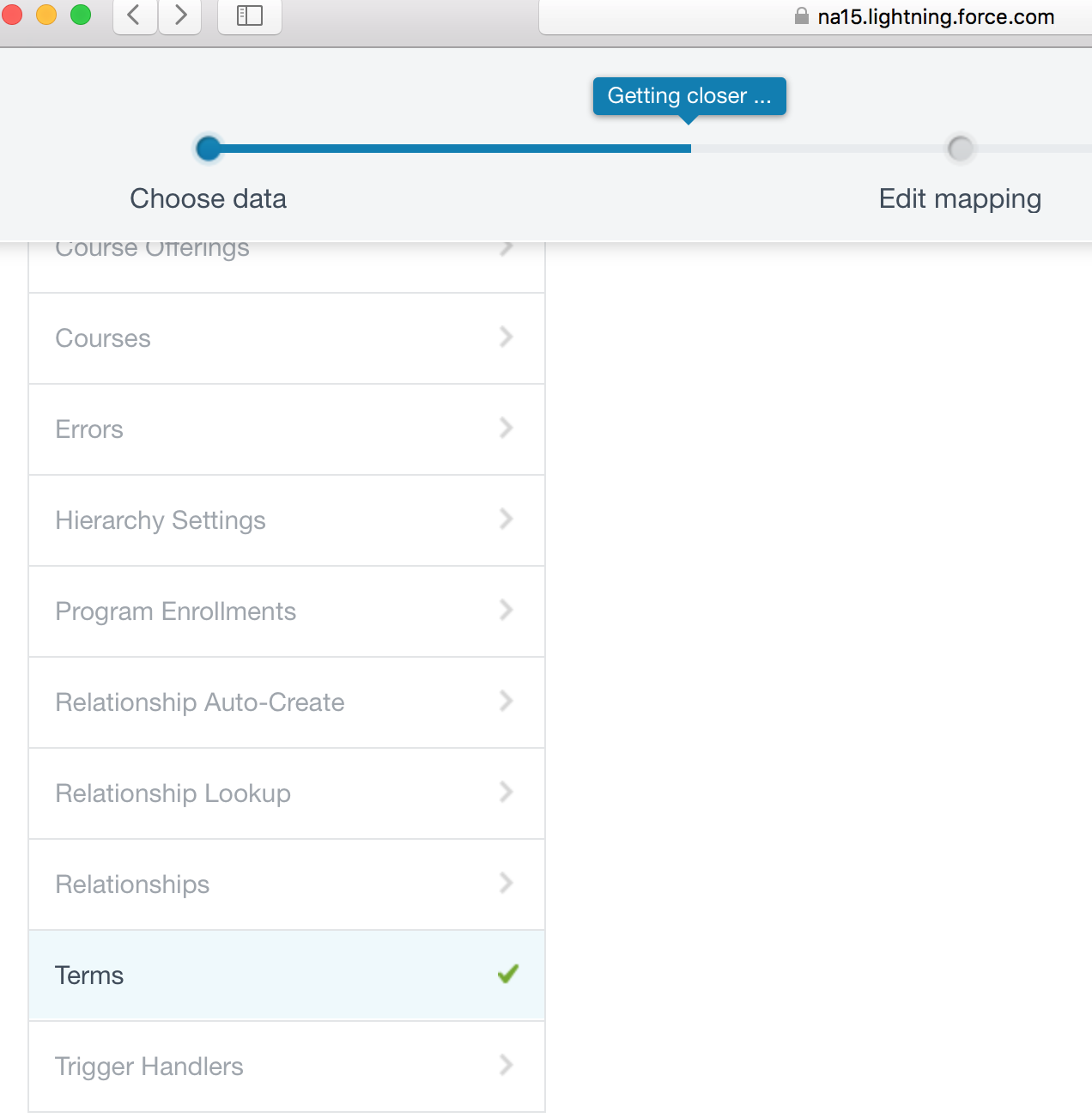
Task: Expand the Courses row chevron
Action: pyautogui.click(x=507, y=337)
